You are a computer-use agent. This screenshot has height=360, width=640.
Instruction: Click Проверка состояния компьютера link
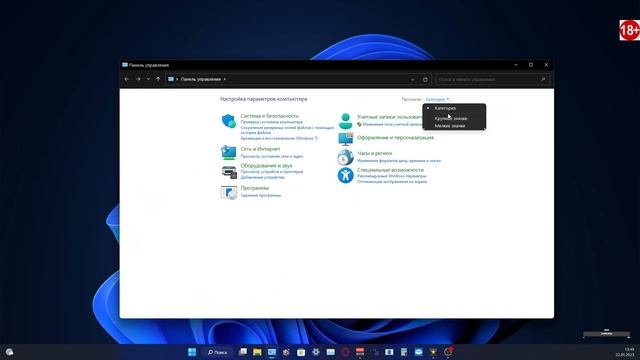[x=271, y=122]
